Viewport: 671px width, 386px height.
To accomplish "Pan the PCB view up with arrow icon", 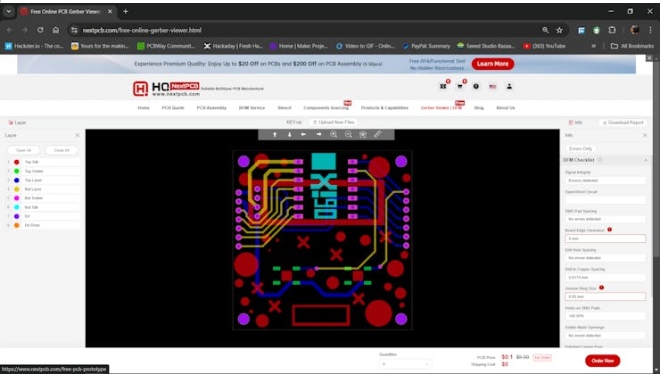I will pos(275,135).
